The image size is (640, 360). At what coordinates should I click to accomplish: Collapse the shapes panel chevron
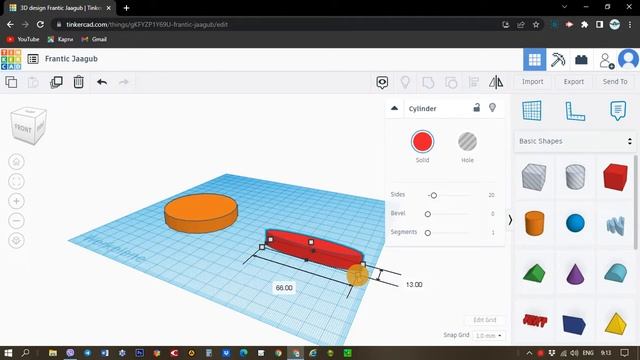[x=510, y=220]
